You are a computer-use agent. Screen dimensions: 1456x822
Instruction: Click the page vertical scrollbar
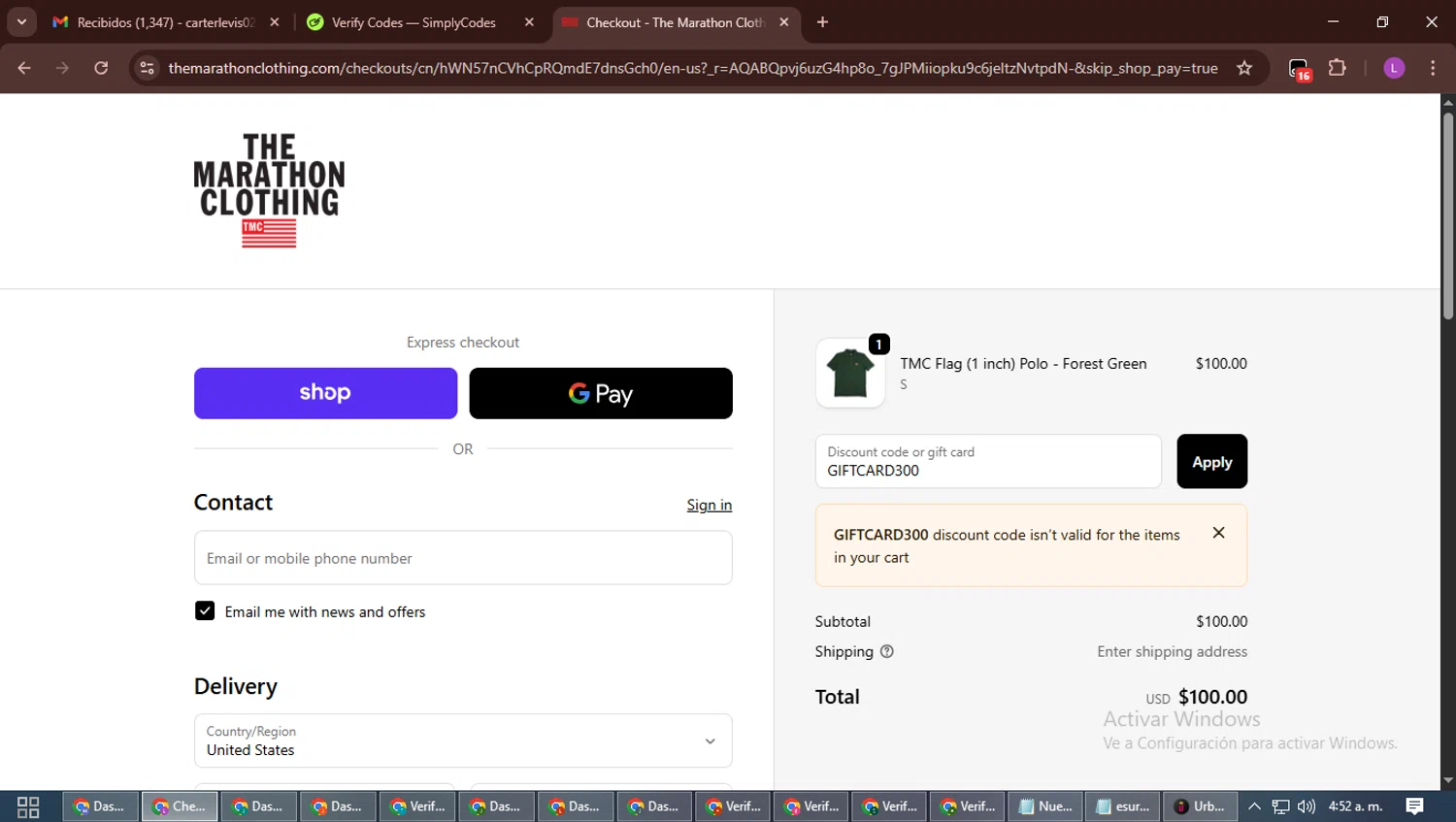pyautogui.click(x=1447, y=216)
